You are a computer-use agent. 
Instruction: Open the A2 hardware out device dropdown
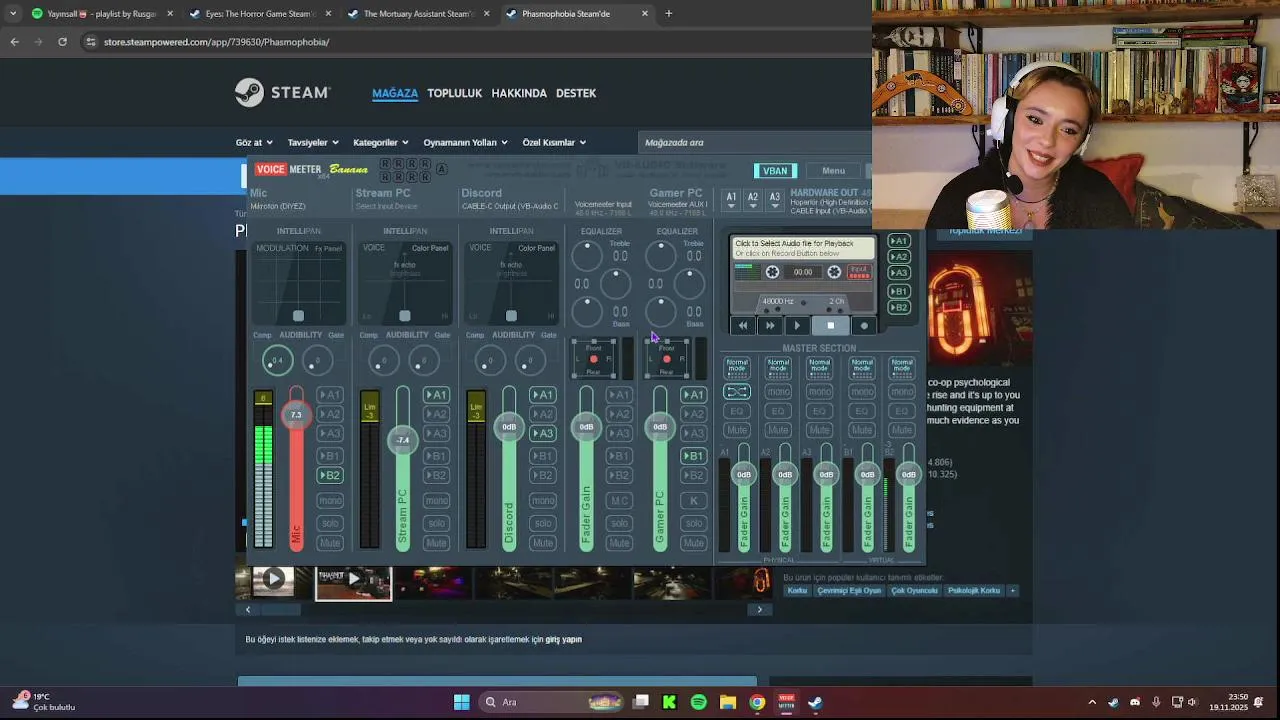coord(753,199)
